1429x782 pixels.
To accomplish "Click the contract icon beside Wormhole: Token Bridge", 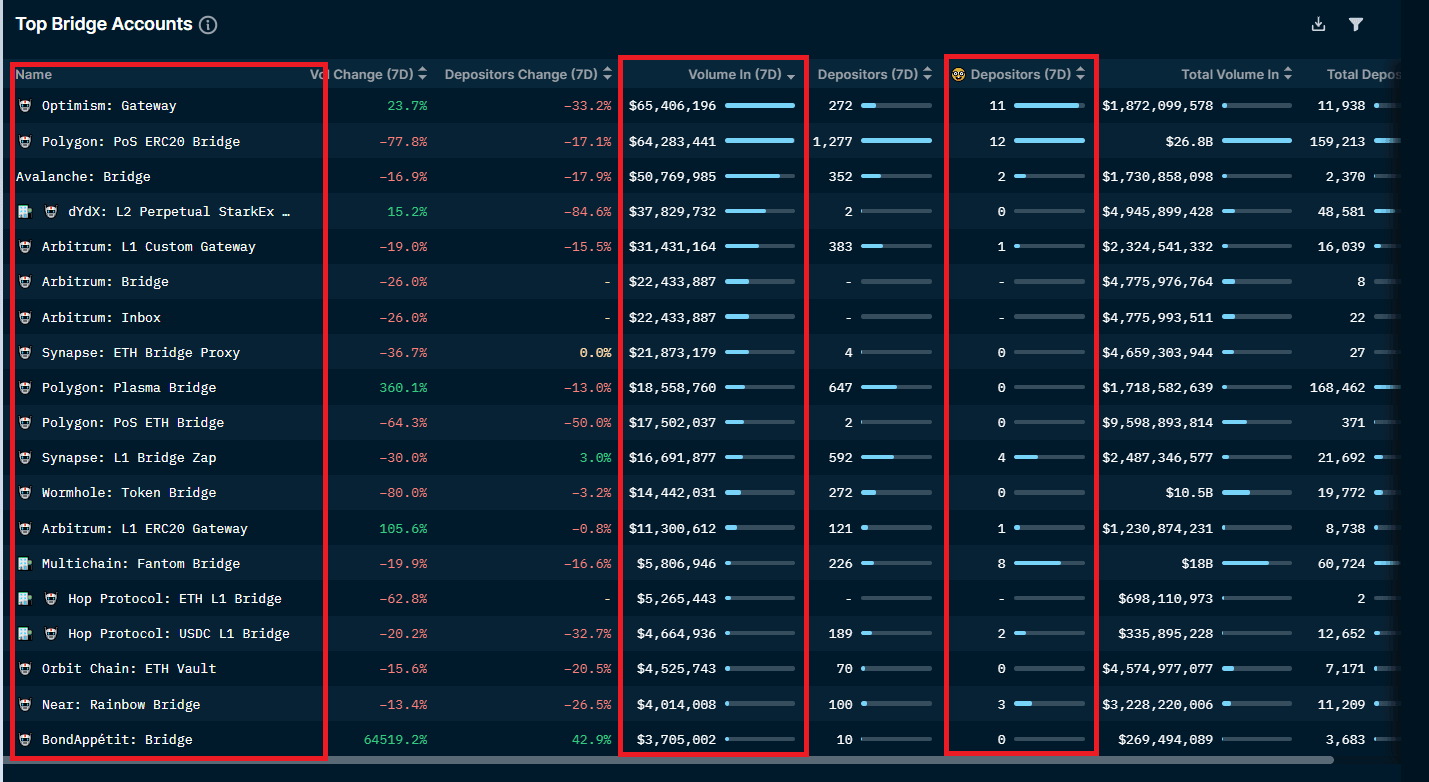I will (25, 493).
